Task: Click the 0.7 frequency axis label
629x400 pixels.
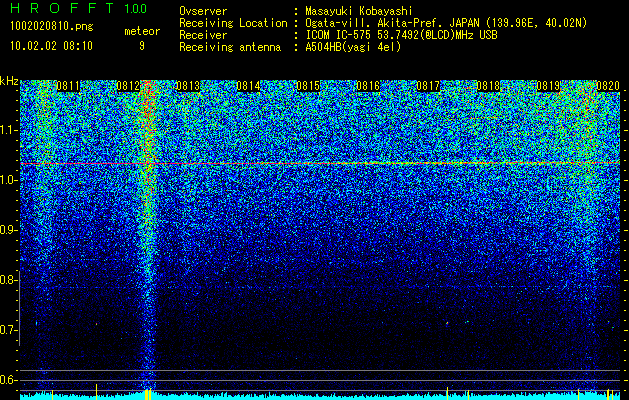Action: (8, 330)
